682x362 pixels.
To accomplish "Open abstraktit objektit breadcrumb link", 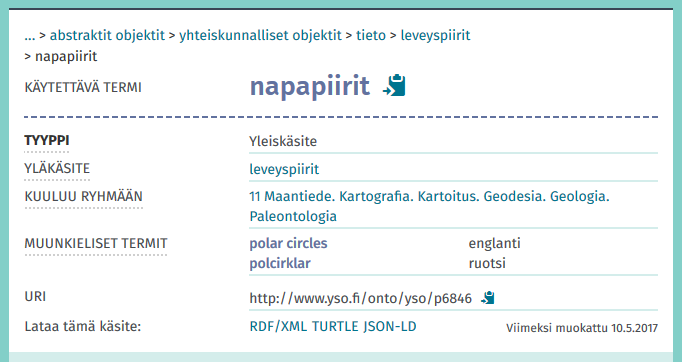I will [107, 35].
